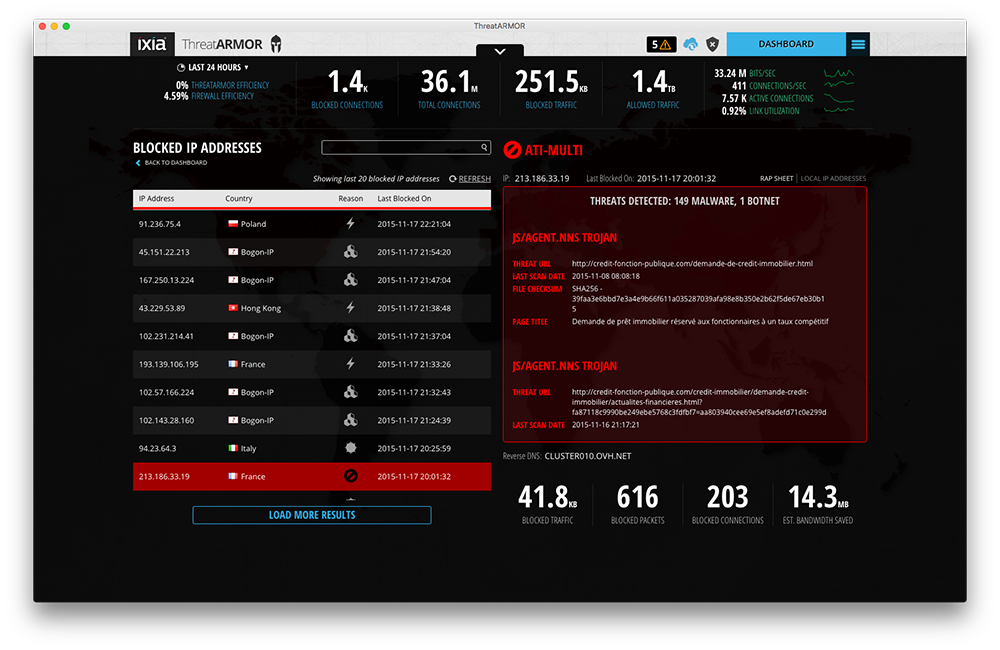Viewport: 1000px width, 650px height.
Task: Click the refresh circular arrow icon
Action: [453, 179]
